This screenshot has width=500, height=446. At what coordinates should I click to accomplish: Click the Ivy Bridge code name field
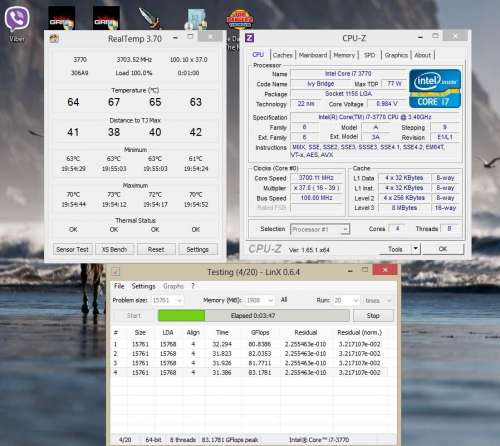[x=320, y=84]
